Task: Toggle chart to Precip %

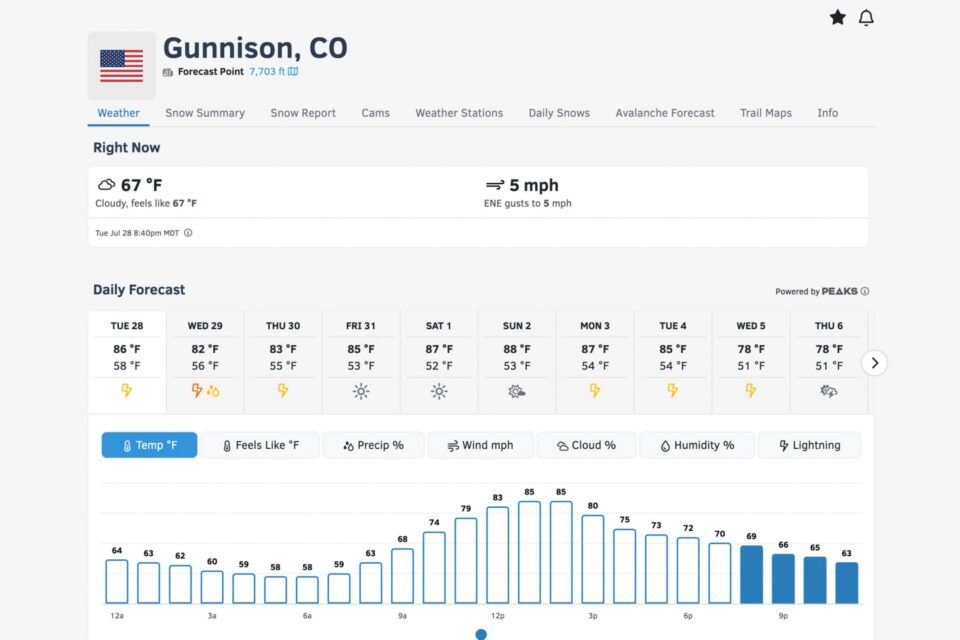Action: pyautogui.click(x=373, y=445)
